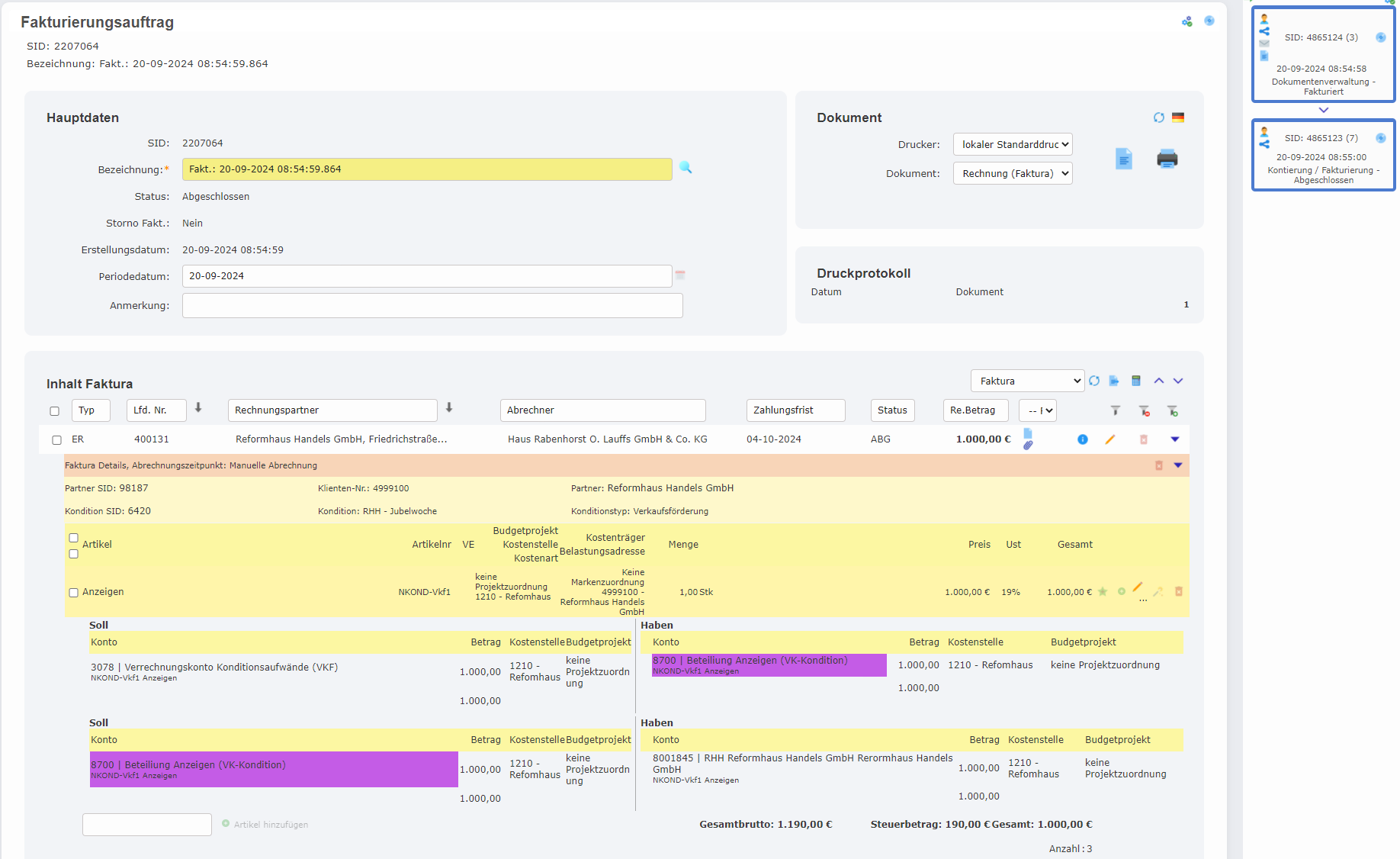Collapse Faktura Details using the blue triangle
This screenshot has width=1400, height=859.
tap(1178, 465)
